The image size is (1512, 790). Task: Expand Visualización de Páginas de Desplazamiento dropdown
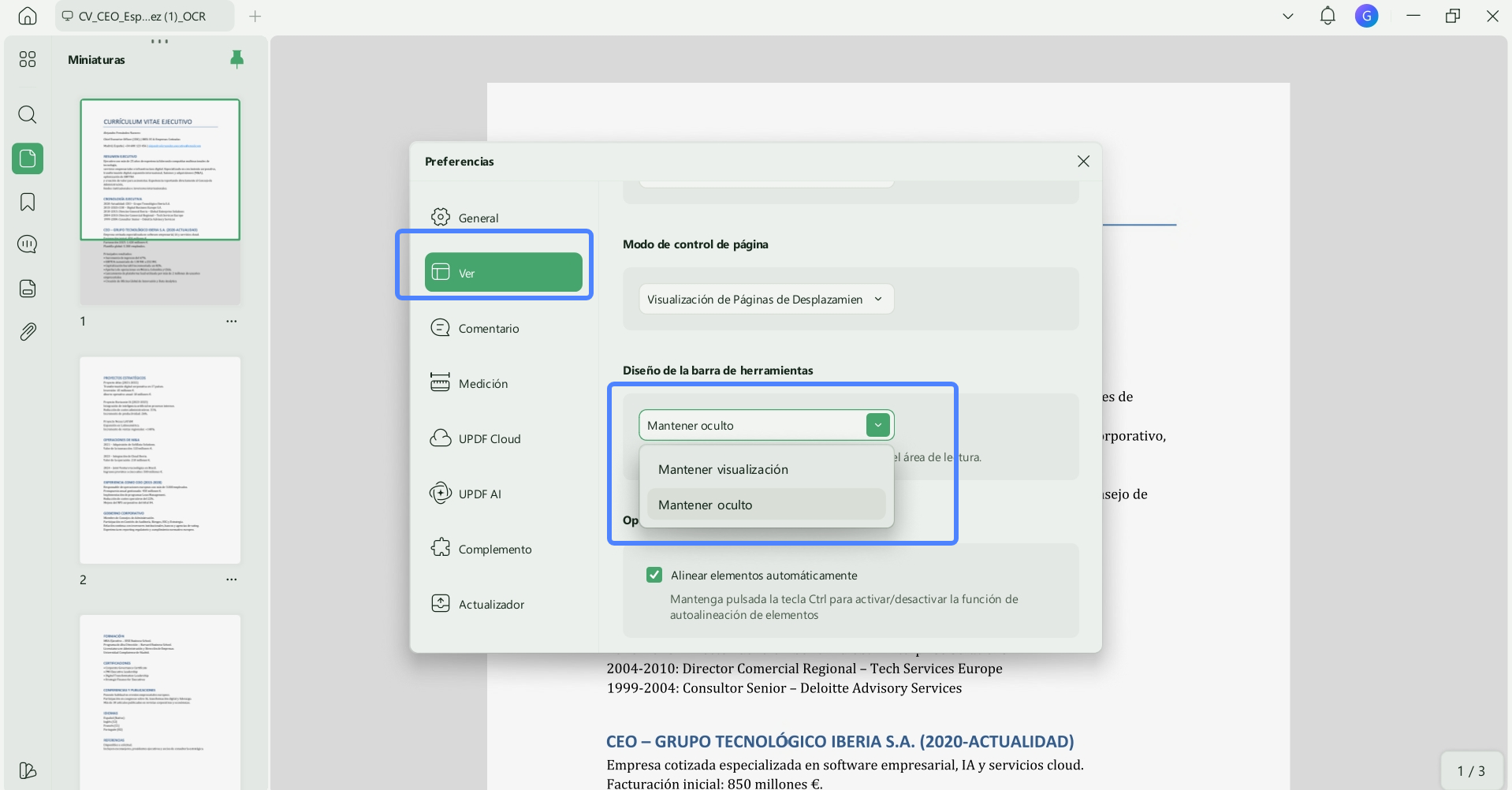(766, 299)
